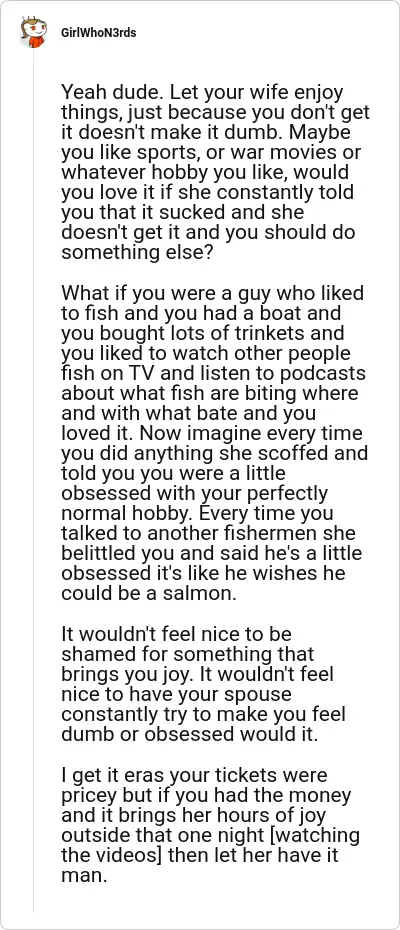Click the paragraph starting "It wouldn't feel nice"
Image resolution: width=400 pixels, height=930 pixels.
pos(205,684)
